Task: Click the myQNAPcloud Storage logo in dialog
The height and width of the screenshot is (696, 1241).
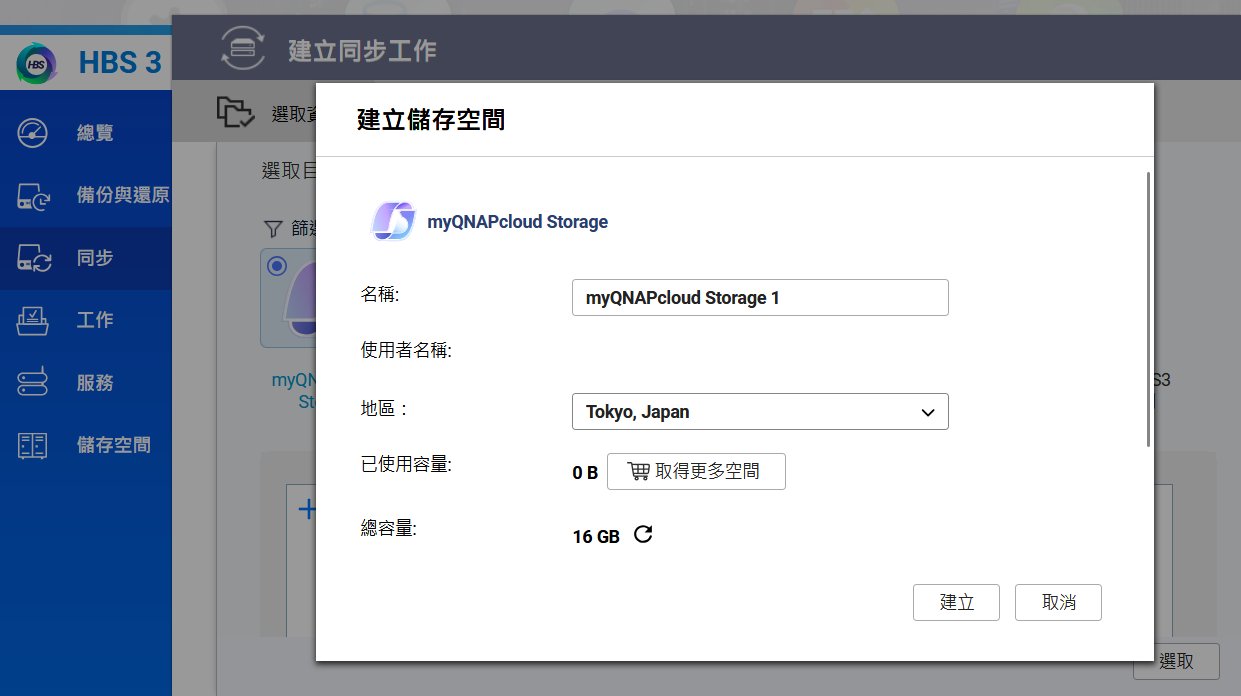Action: pos(392,221)
